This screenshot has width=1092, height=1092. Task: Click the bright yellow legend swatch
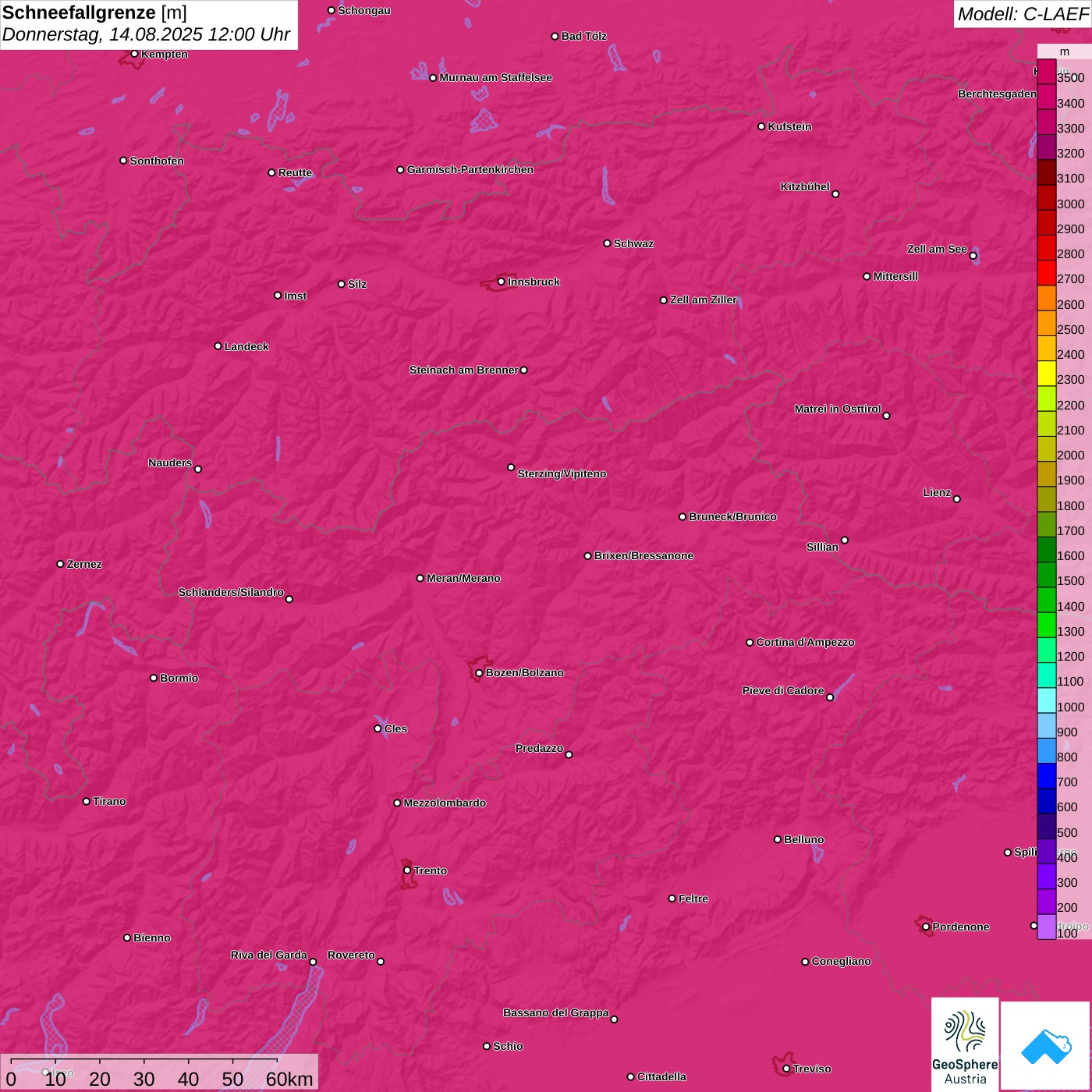[x=1046, y=374]
